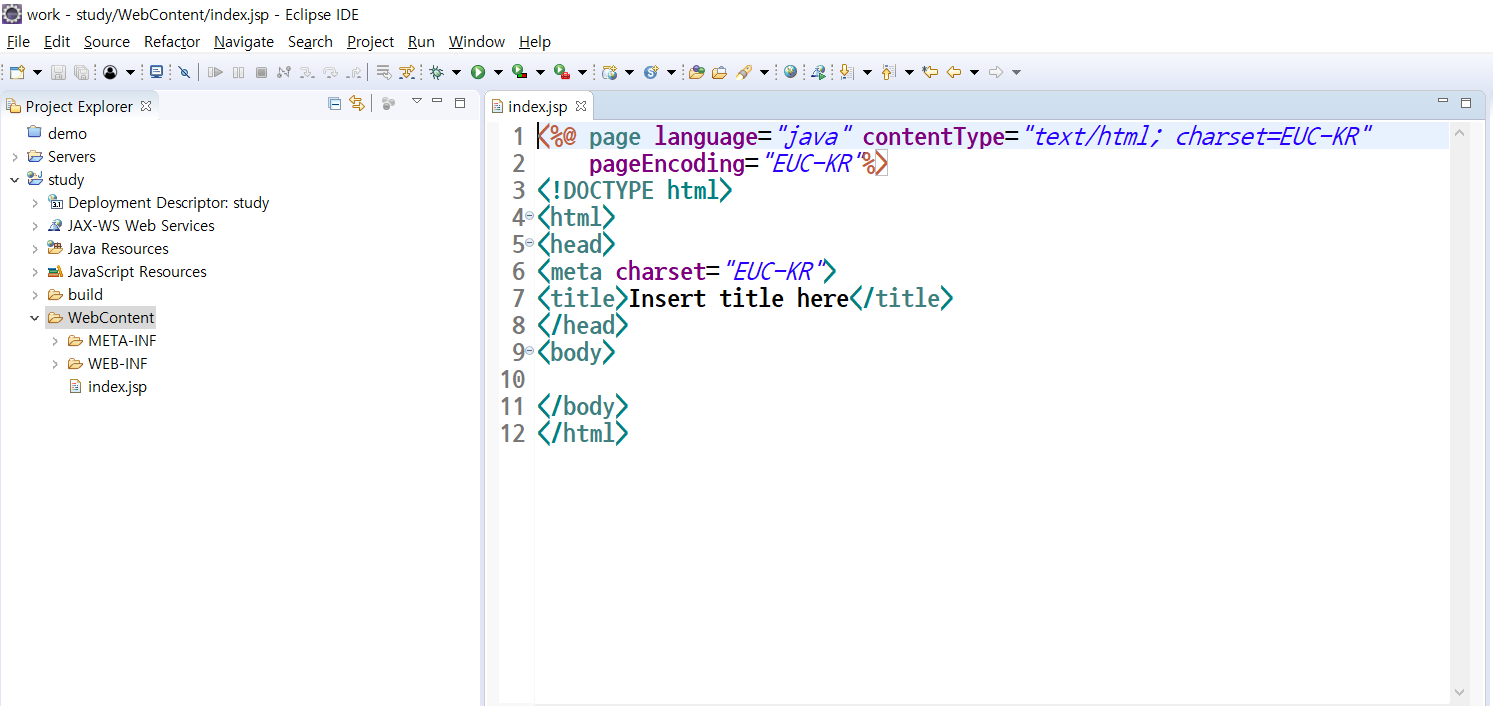Click the Disconnect debug icon

click(284, 72)
